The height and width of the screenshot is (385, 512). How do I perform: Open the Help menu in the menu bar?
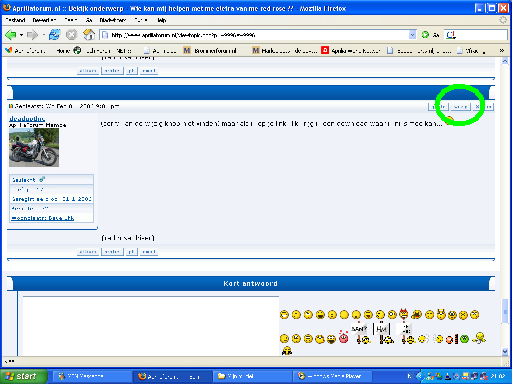pyautogui.click(x=162, y=20)
